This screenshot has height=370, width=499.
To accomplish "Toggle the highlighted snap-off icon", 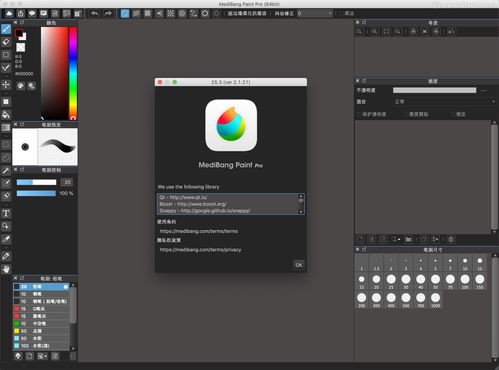I will (x=125, y=13).
